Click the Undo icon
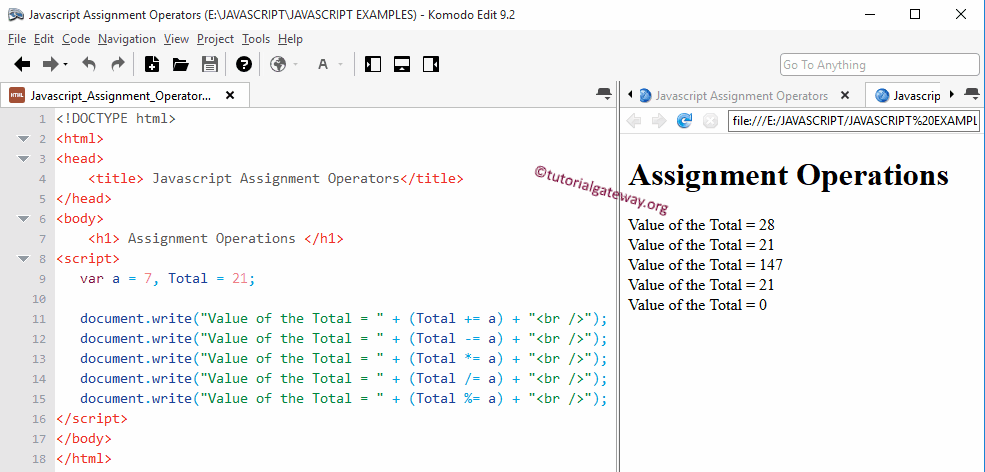985x472 pixels. coord(89,64)
